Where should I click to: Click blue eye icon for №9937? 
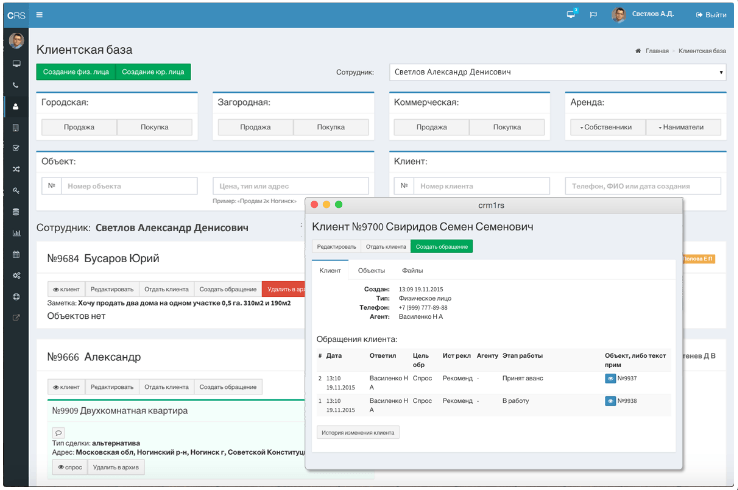(610, 378)
